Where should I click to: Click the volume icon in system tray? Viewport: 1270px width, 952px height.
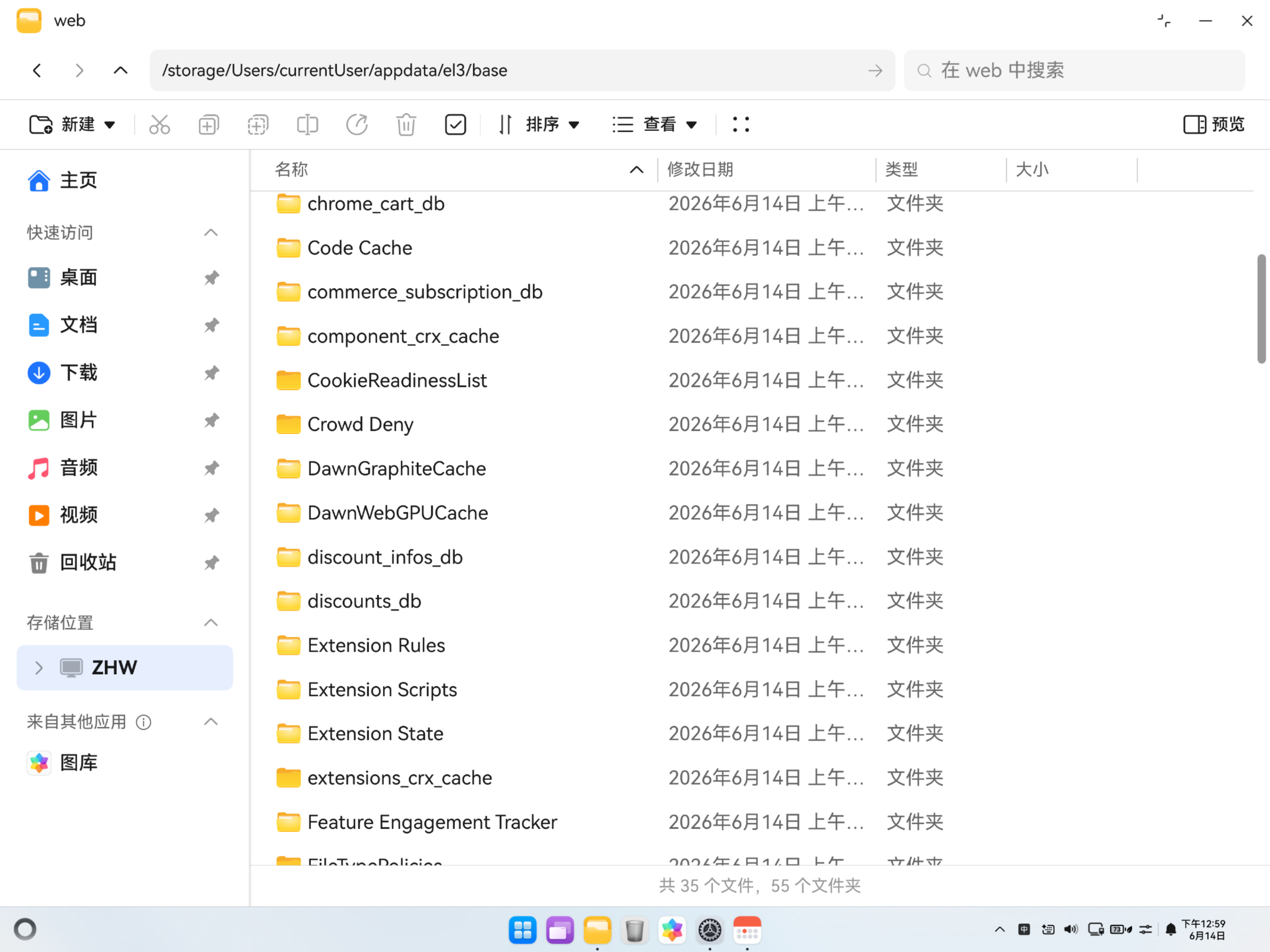[x=1071, y=929]
